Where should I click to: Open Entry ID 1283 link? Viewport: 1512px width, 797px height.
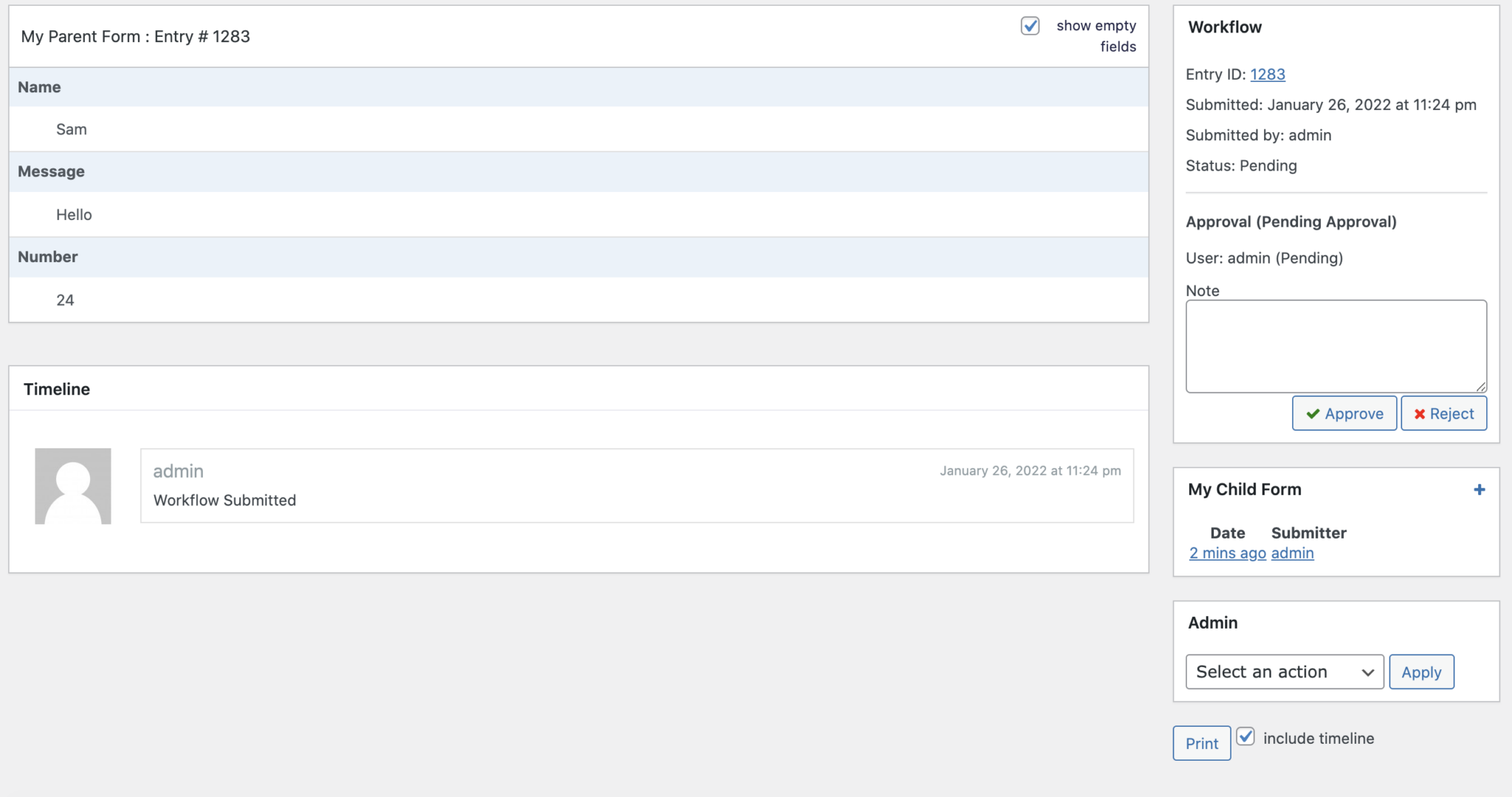(1268, 75)
